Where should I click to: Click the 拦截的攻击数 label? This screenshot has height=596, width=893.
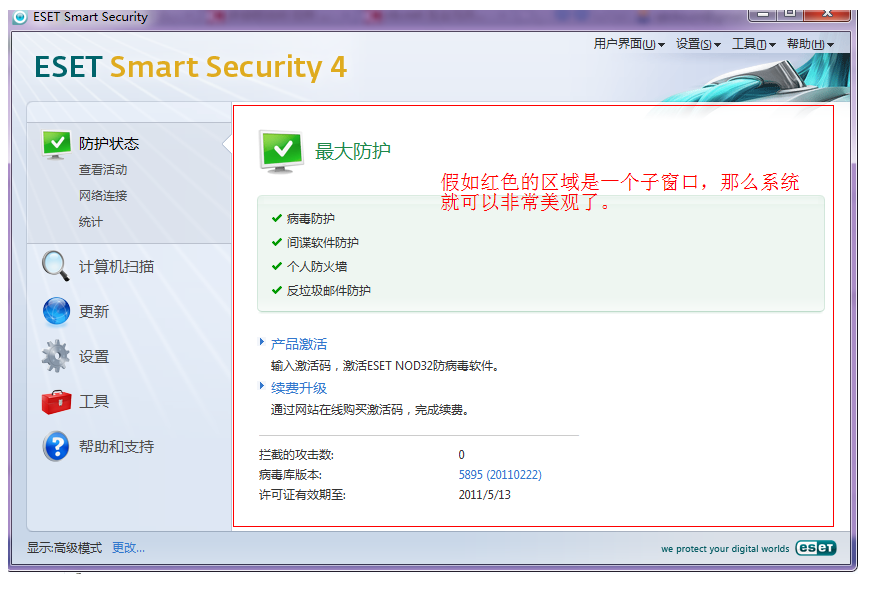(296, 454)
